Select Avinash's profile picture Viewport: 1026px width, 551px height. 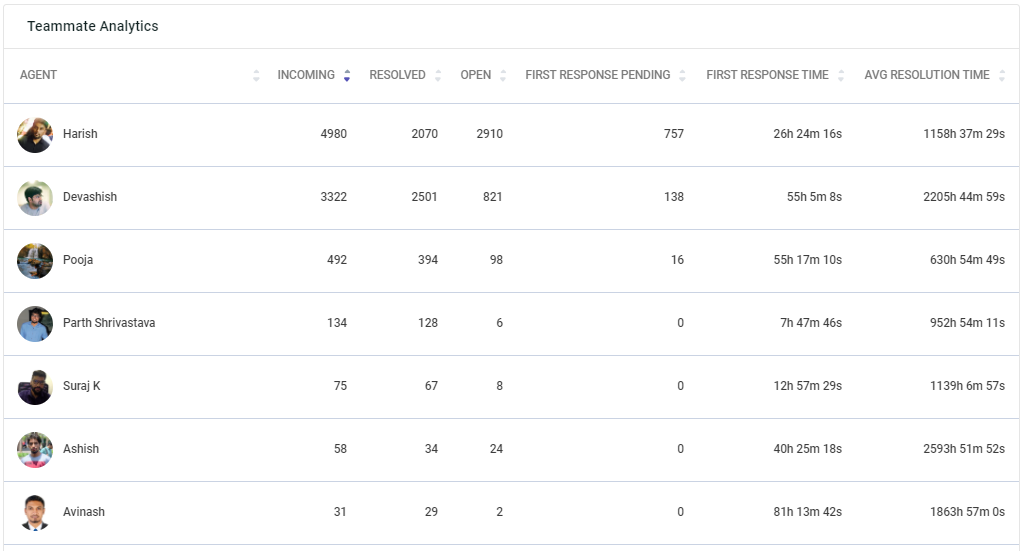pyautogui.click(x=35, y=512)
